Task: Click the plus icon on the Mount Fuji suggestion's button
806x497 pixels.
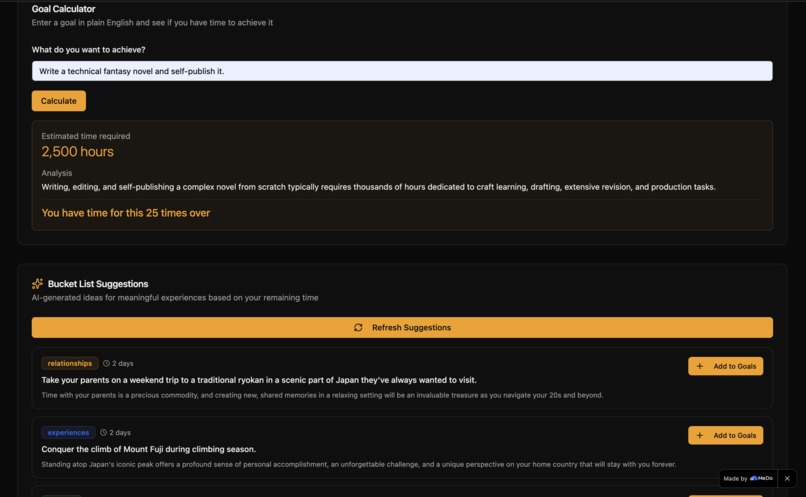Action: tap(700, 435)
